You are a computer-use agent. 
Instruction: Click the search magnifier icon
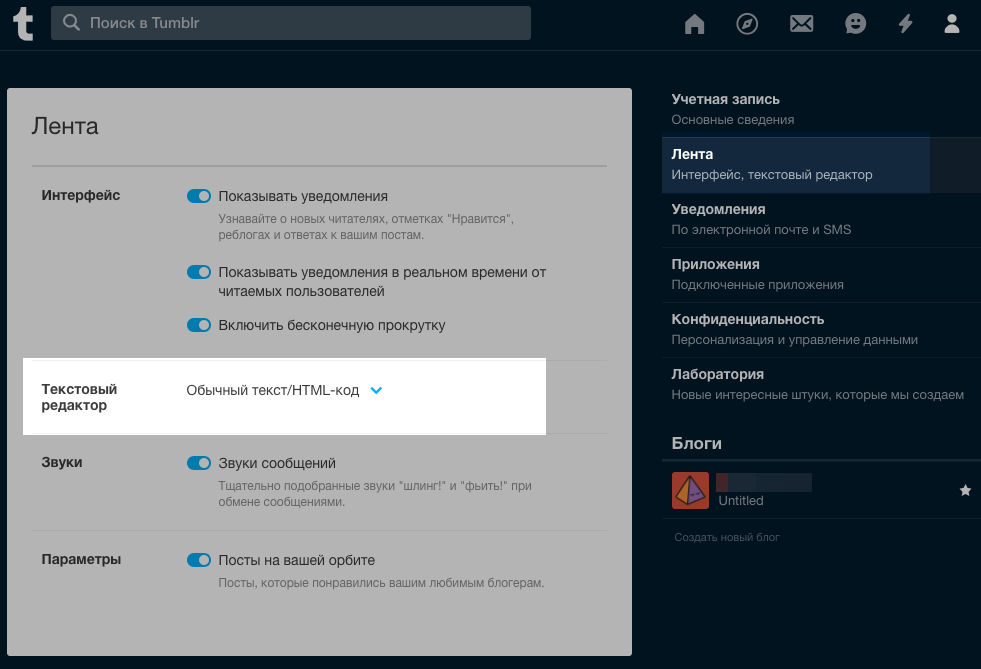71,23
